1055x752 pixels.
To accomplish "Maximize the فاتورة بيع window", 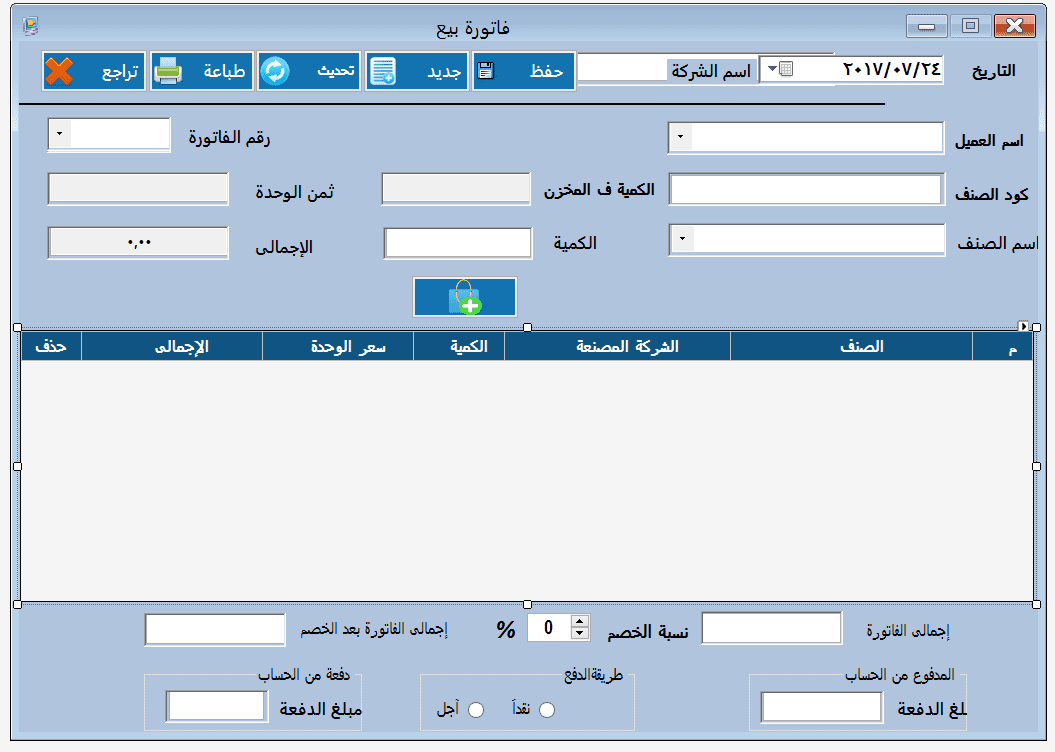I will (970, 26).
